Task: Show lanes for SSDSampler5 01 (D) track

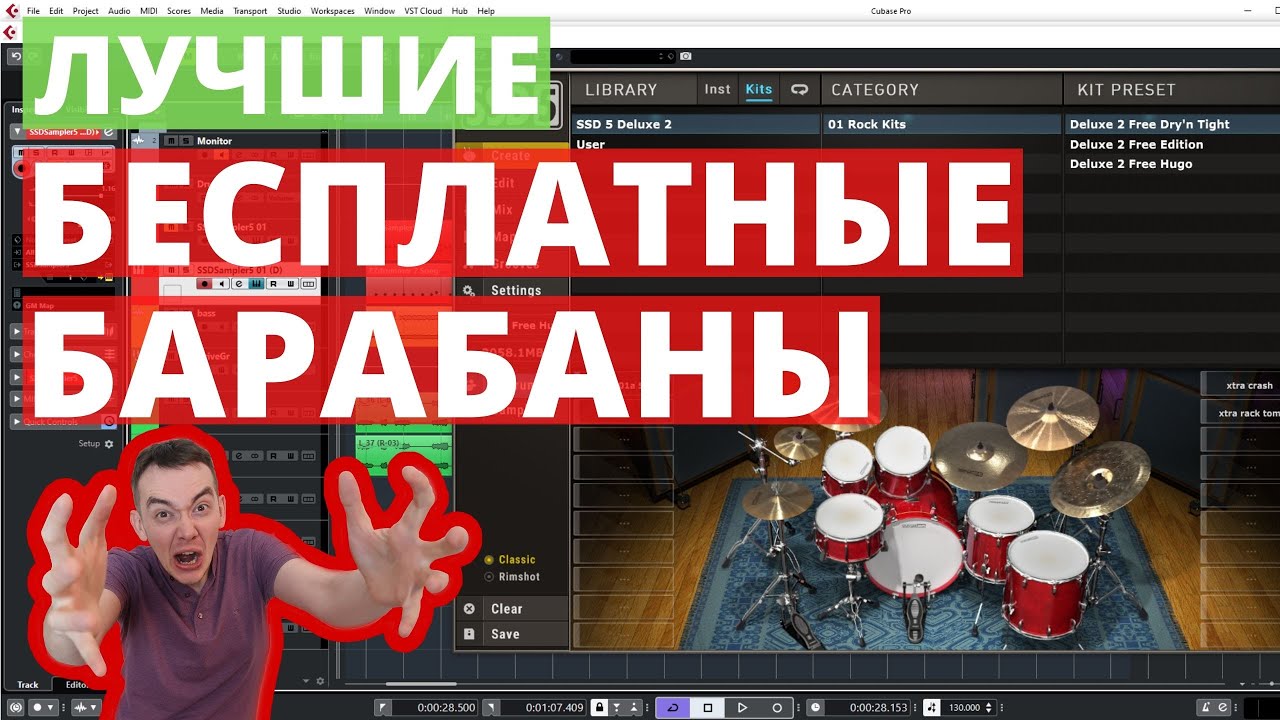Action: click(308, 284)
